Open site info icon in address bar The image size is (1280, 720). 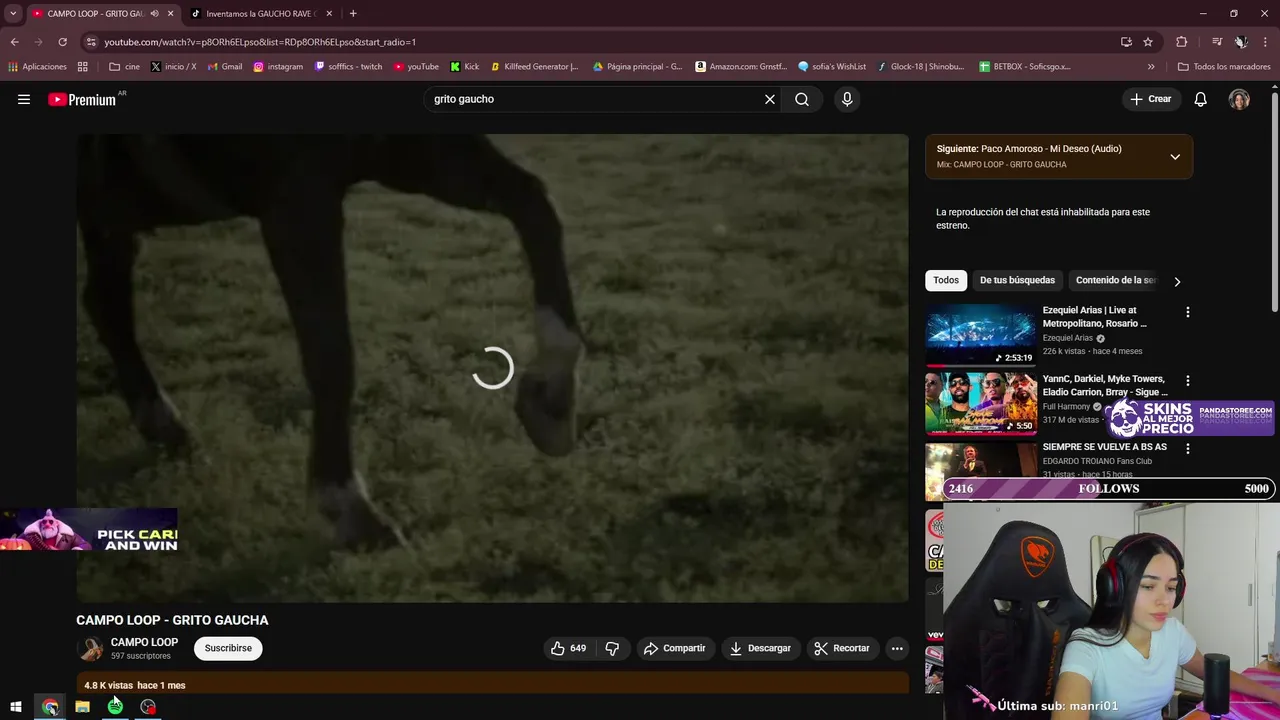91,42
